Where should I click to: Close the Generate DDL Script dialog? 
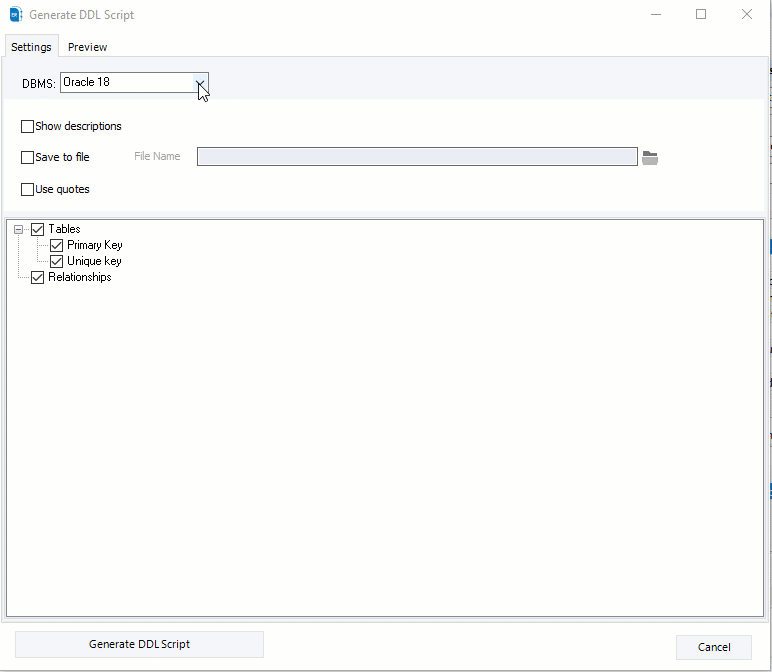(747, 14)
